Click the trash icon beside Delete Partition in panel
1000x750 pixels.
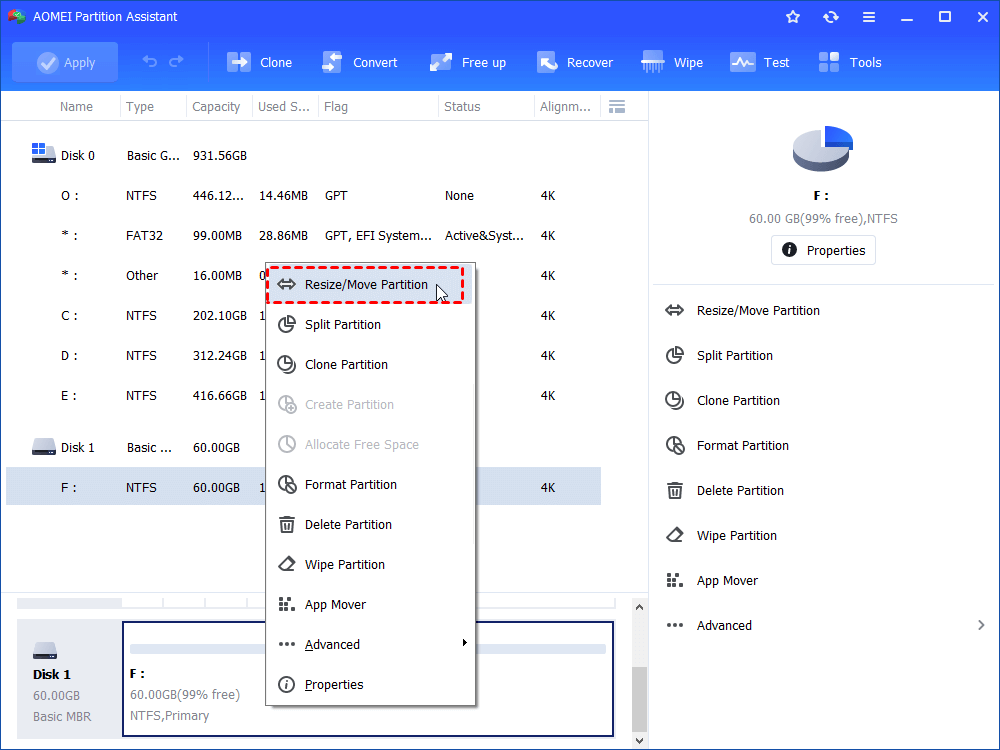coord(675,490)
